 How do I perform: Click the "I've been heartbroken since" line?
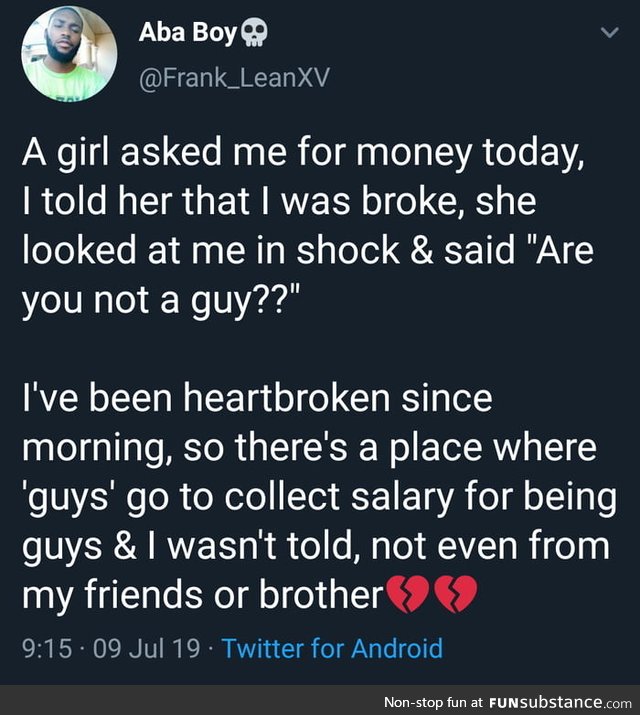(x=257, y=398)
